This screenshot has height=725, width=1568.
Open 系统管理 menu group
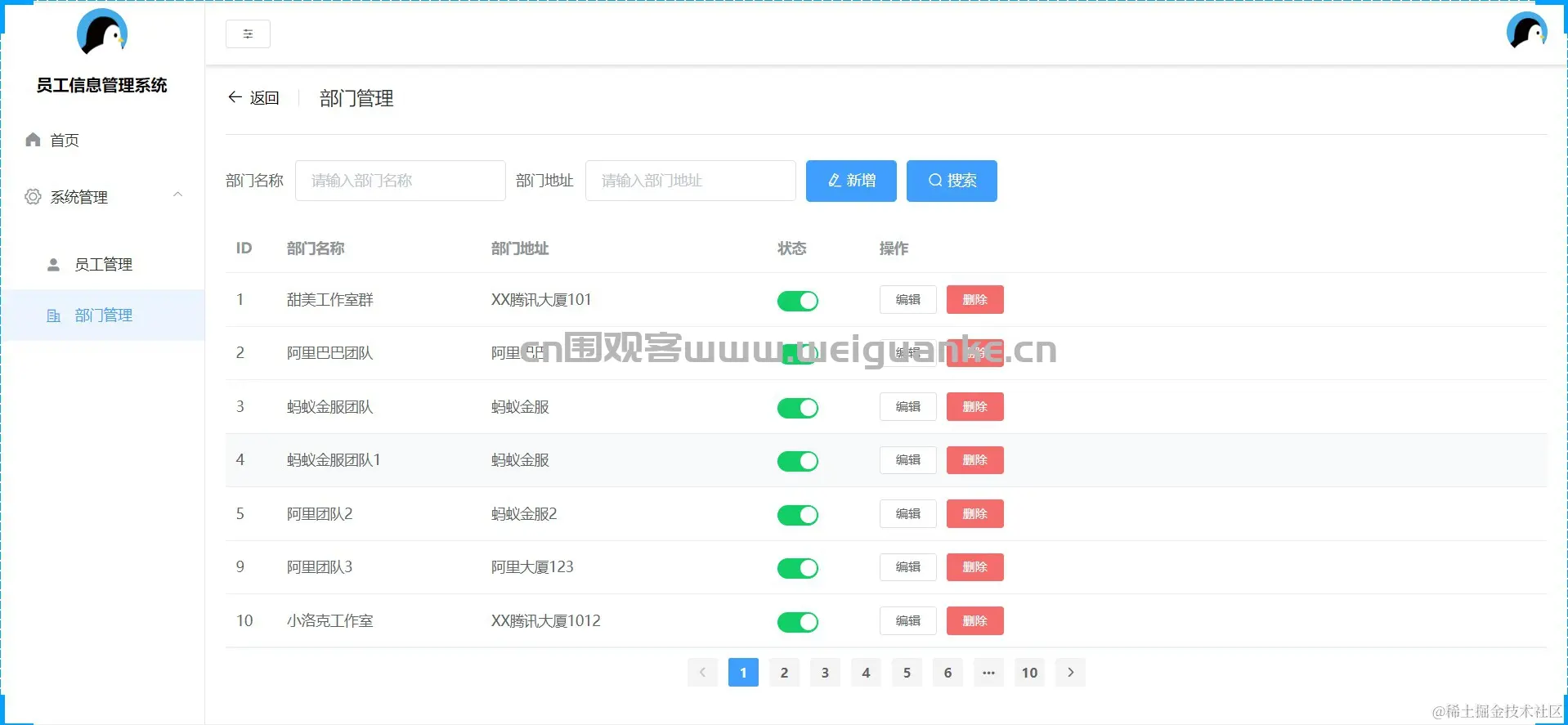pos(102,197)
